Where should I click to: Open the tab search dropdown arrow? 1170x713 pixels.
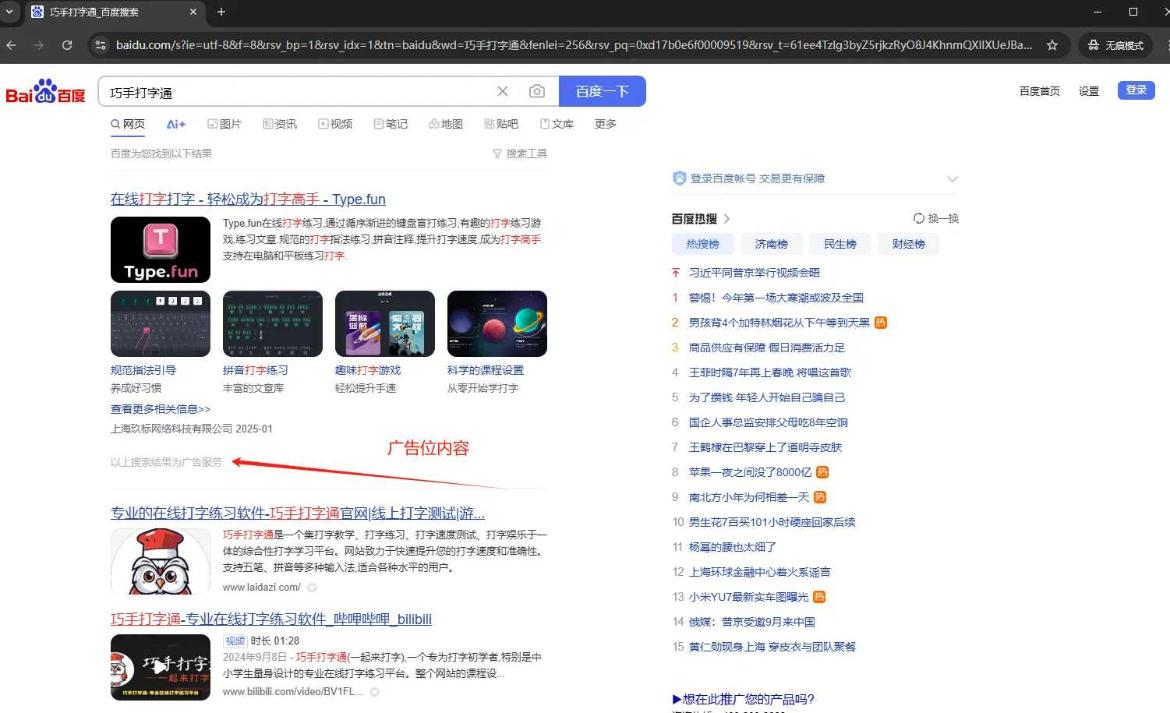tap(9, 12)
